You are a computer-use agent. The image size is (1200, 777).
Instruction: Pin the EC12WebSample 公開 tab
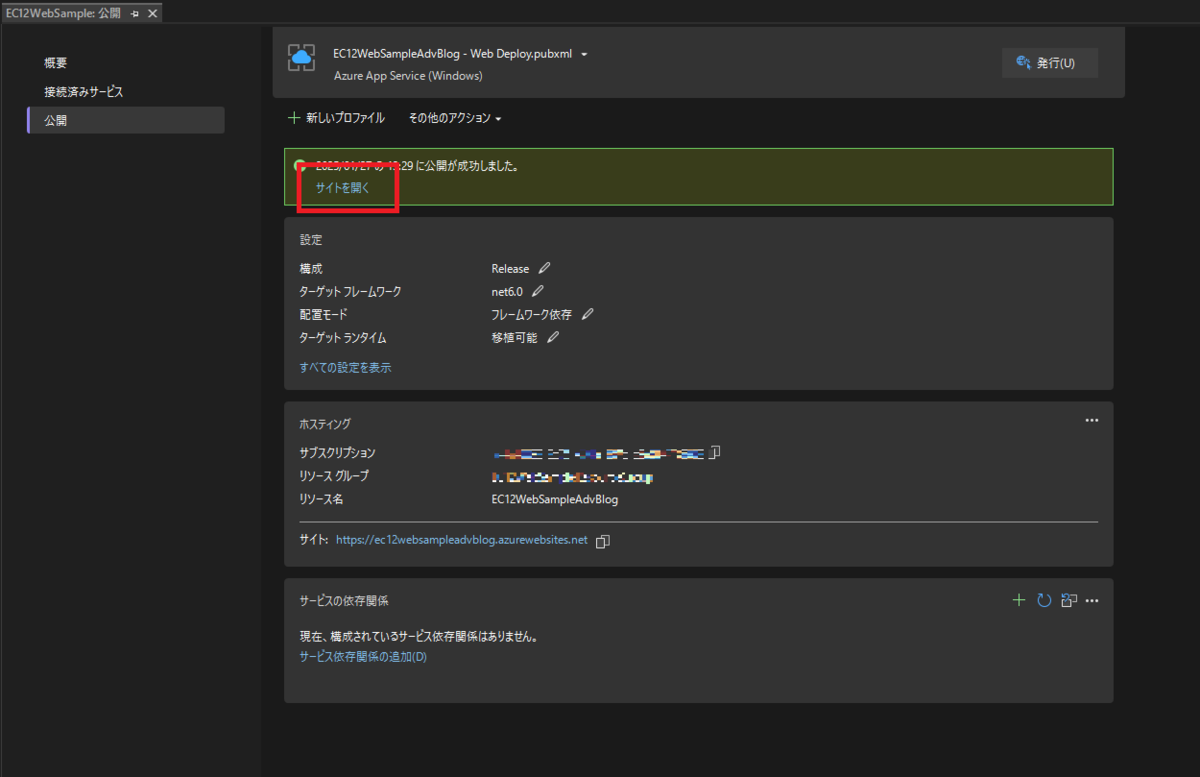pyautogui.click(x=136, y=13)
